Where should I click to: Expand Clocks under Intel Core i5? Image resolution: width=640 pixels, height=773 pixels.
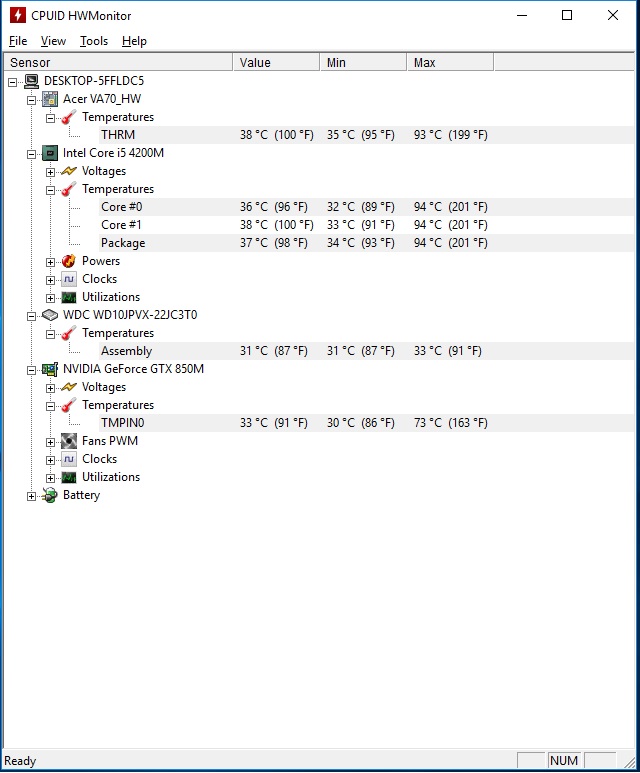click(50, 281)
